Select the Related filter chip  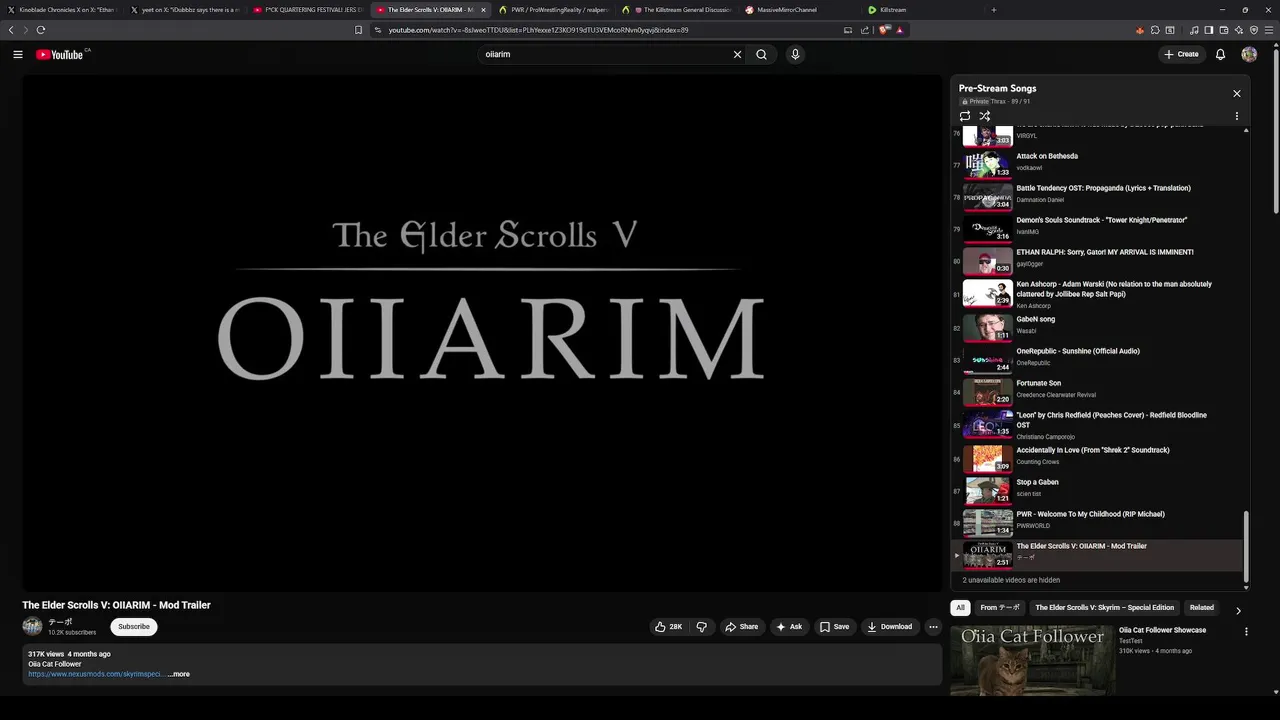pos(1202,608)
